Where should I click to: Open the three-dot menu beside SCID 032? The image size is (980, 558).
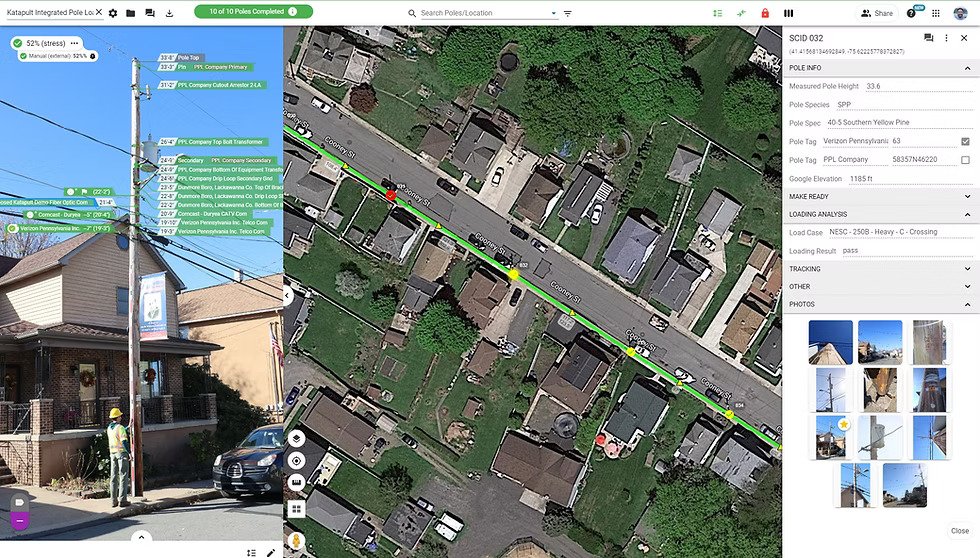tap(946, 38)
